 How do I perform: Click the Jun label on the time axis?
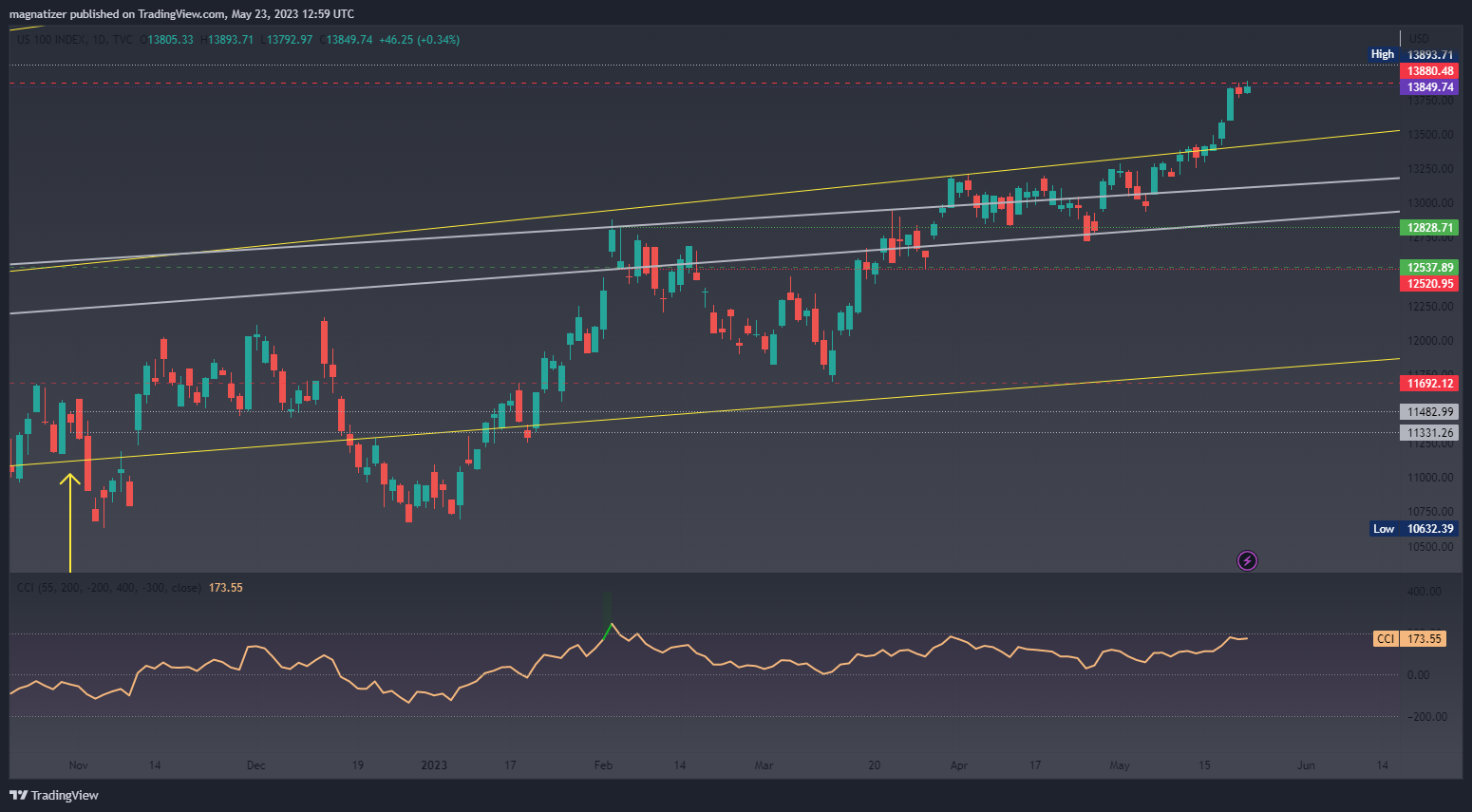1306,765
